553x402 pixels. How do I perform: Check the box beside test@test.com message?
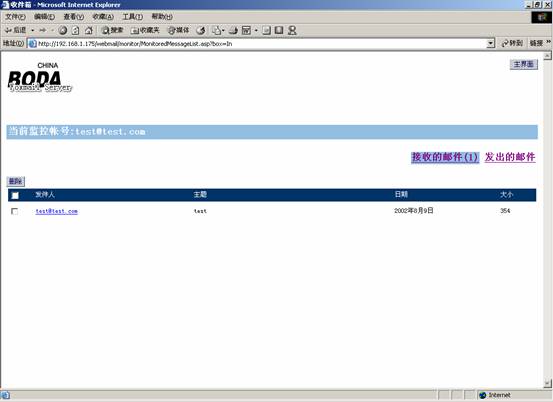[x=14, y=211]
